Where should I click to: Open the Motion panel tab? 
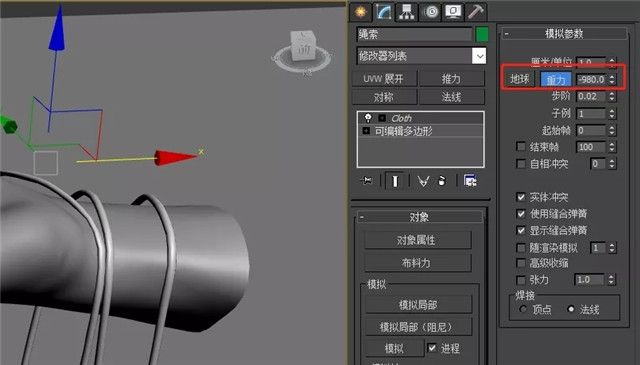coord(431,12)
